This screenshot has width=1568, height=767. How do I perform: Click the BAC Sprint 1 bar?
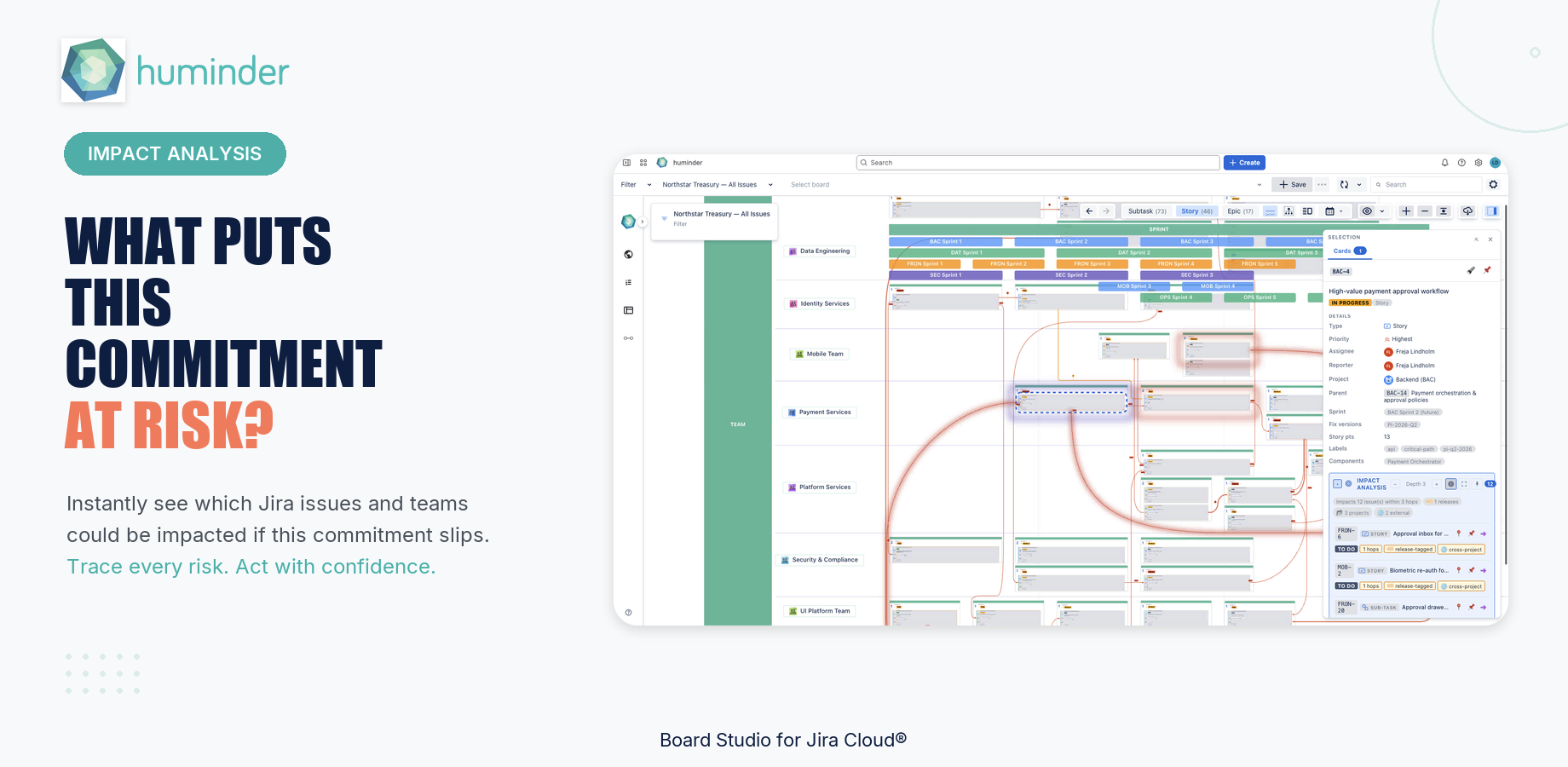coord(945,241)
